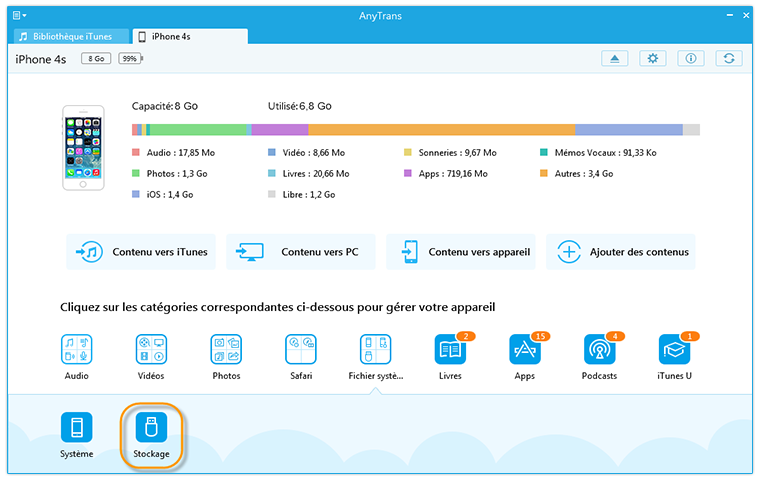Screen dimensions: 760x481
Task: Click the 'Audio : 17,85 Mo' legend text
Action: pyautogui.click(x=181, y=153)
